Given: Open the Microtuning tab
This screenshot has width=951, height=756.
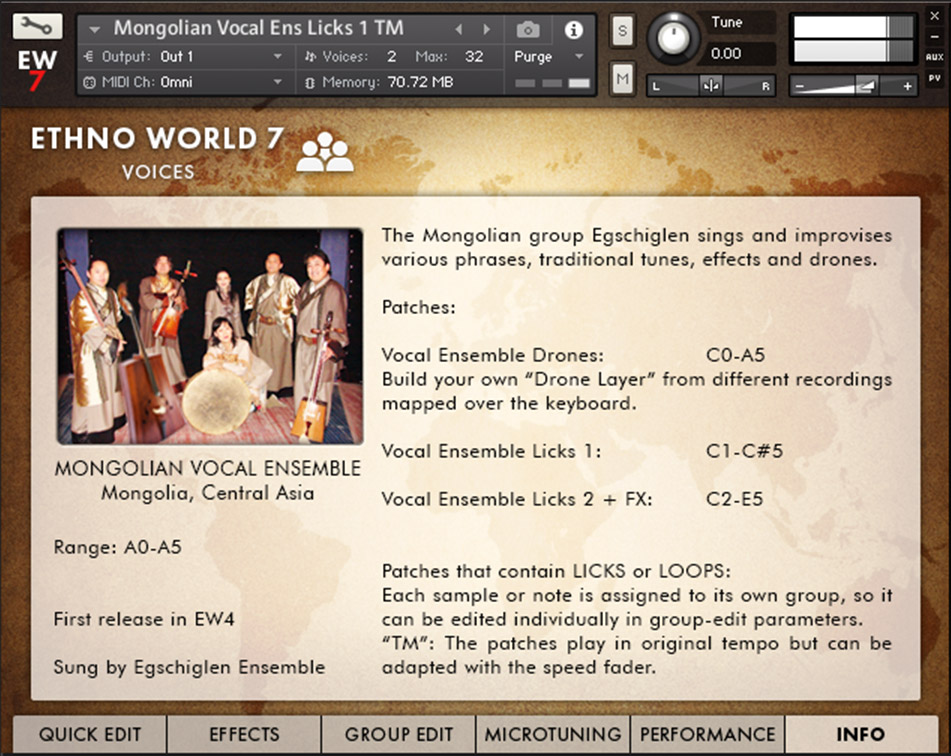Looking at the screenshot, I should point(553,734).
